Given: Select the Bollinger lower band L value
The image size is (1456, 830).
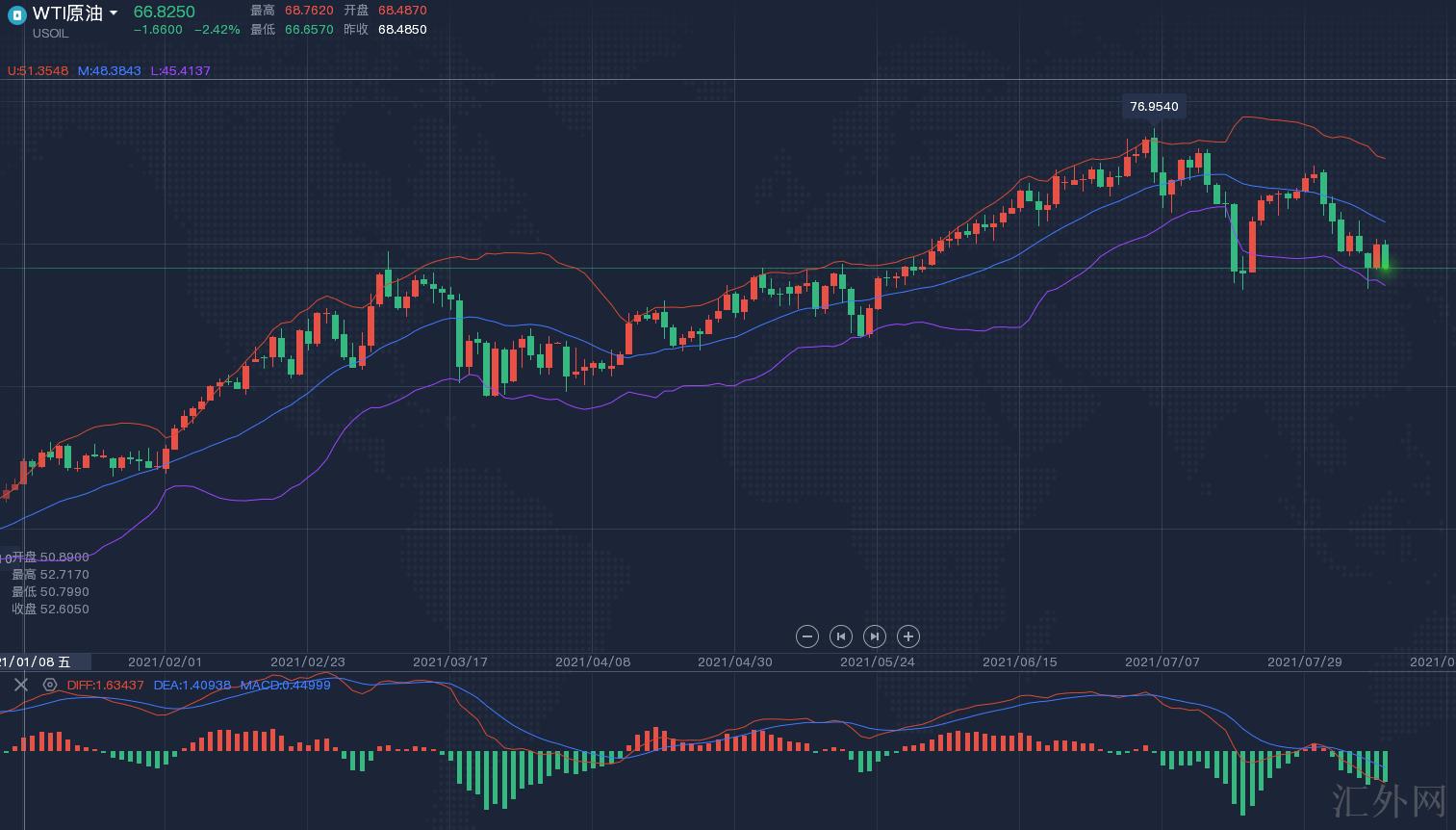Looking at the screenshot, I should pyautogui.click(x=180, y=70).
